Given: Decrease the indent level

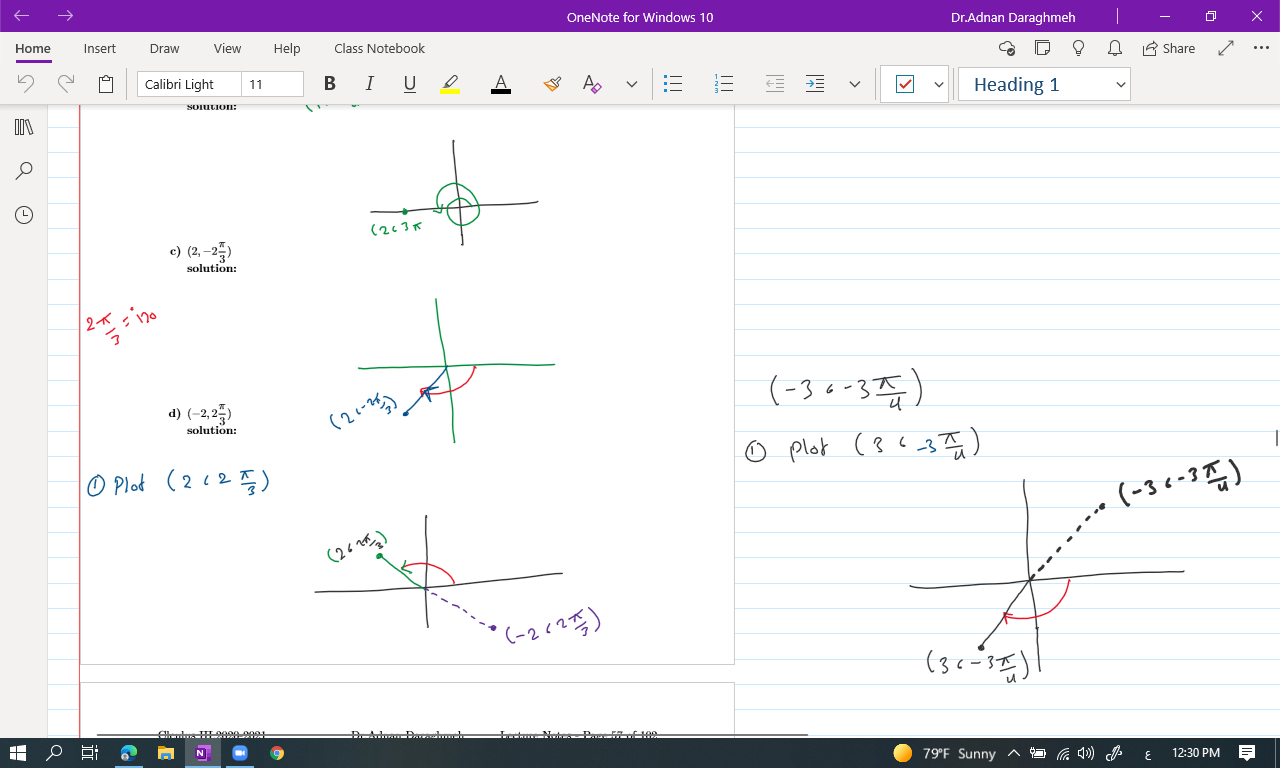Looking at the screenshot, I should pyautogui.click(x=775, y=85).
